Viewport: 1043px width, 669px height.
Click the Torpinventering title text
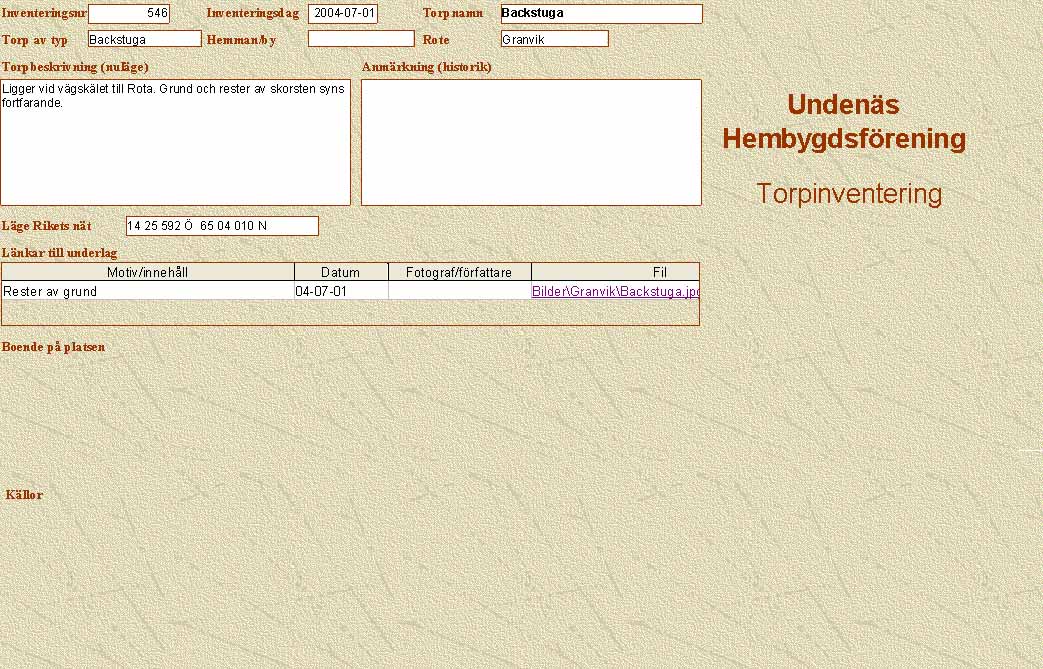pos(849,194)
